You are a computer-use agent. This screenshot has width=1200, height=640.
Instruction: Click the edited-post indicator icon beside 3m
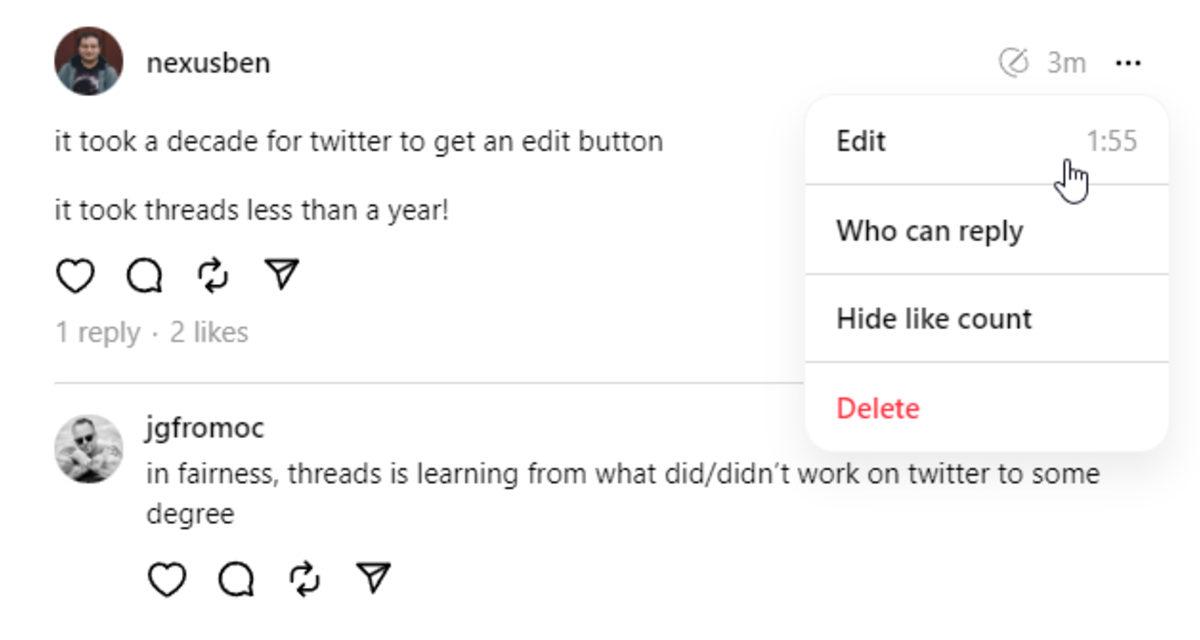pyautogui.click(x=1013, y=63)
